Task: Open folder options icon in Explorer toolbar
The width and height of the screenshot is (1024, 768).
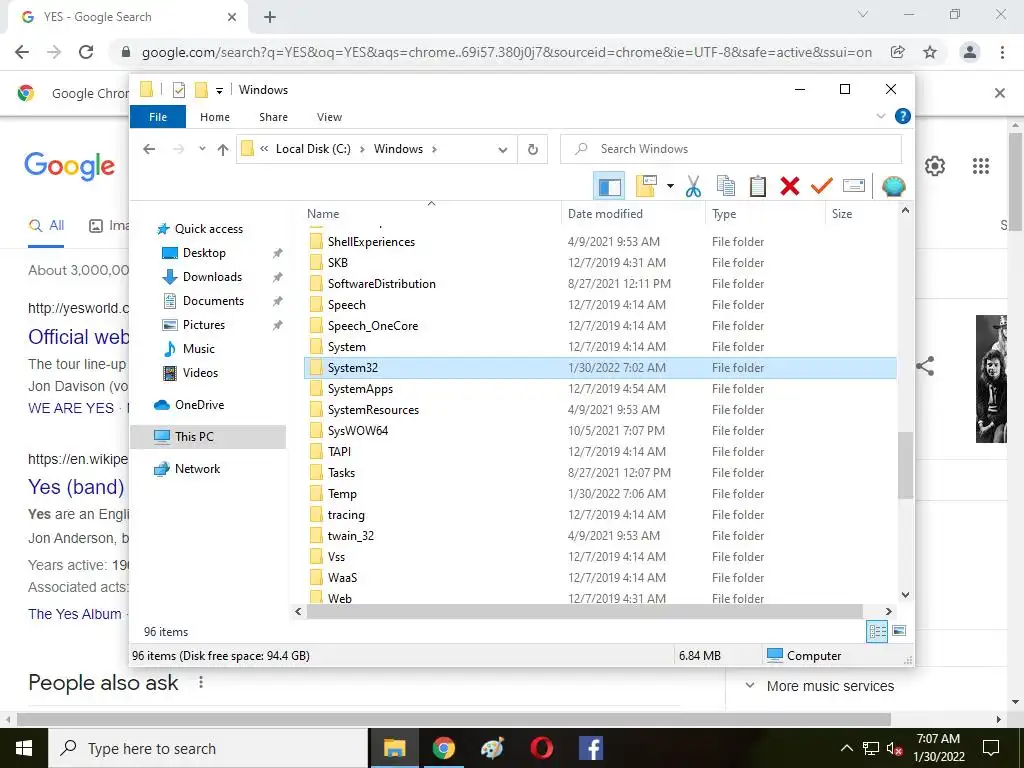Action: click(646, 187)
